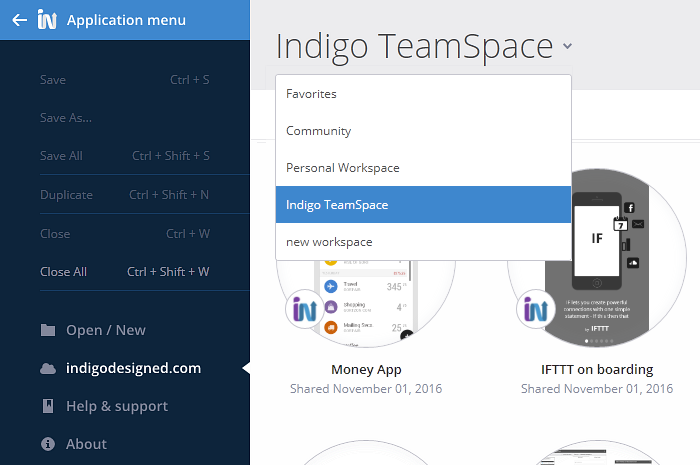This screenshot has width=700, height=465.
Task: Select Community from the workspace list
Action: 423,131
